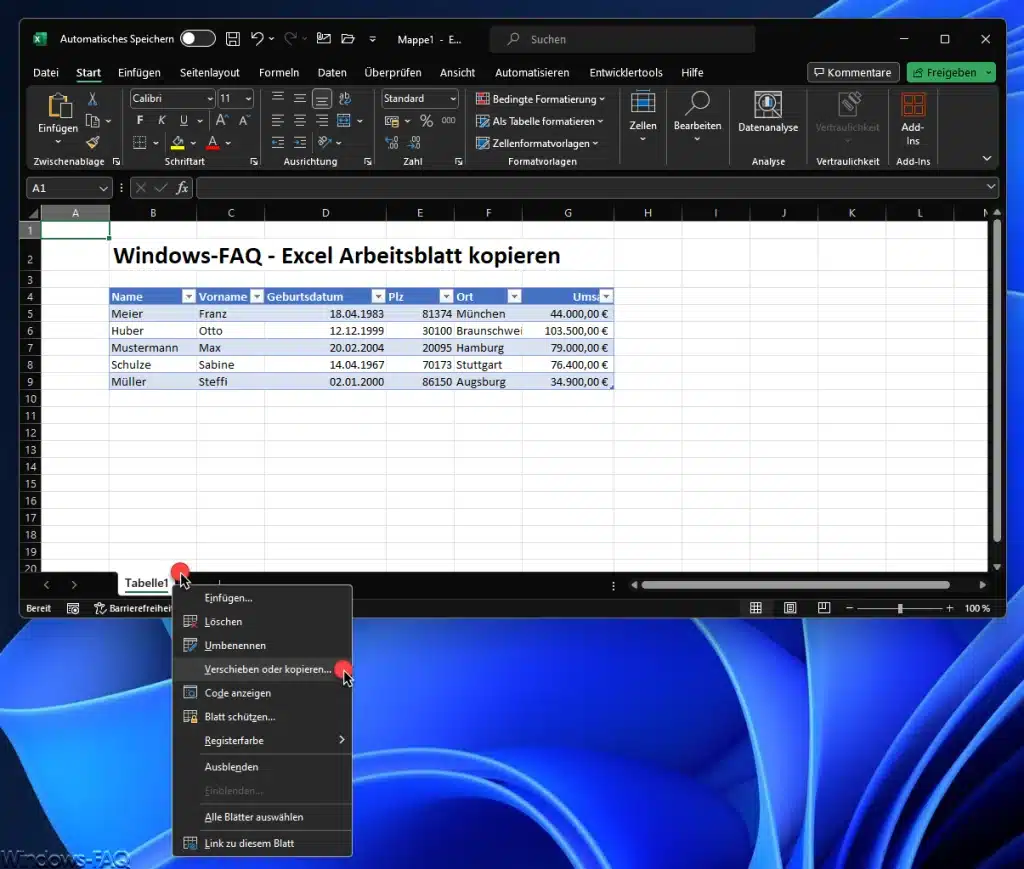This screenshot has height=869, width=1024.
Task: Open the Vorname column filter dropdown
Action: click(x=257, y=296)
